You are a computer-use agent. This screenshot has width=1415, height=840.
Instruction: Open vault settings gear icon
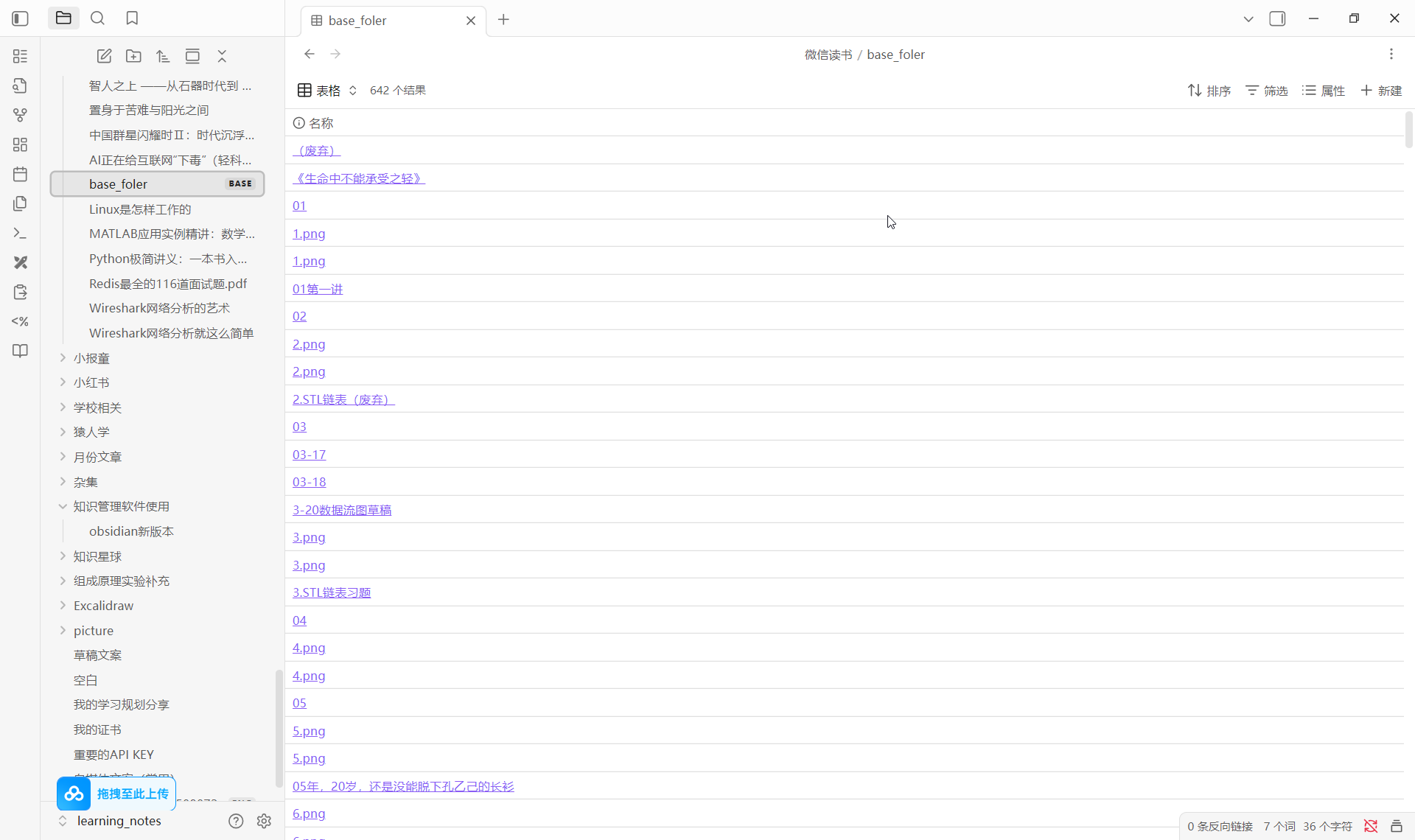[x=264, y=821]
